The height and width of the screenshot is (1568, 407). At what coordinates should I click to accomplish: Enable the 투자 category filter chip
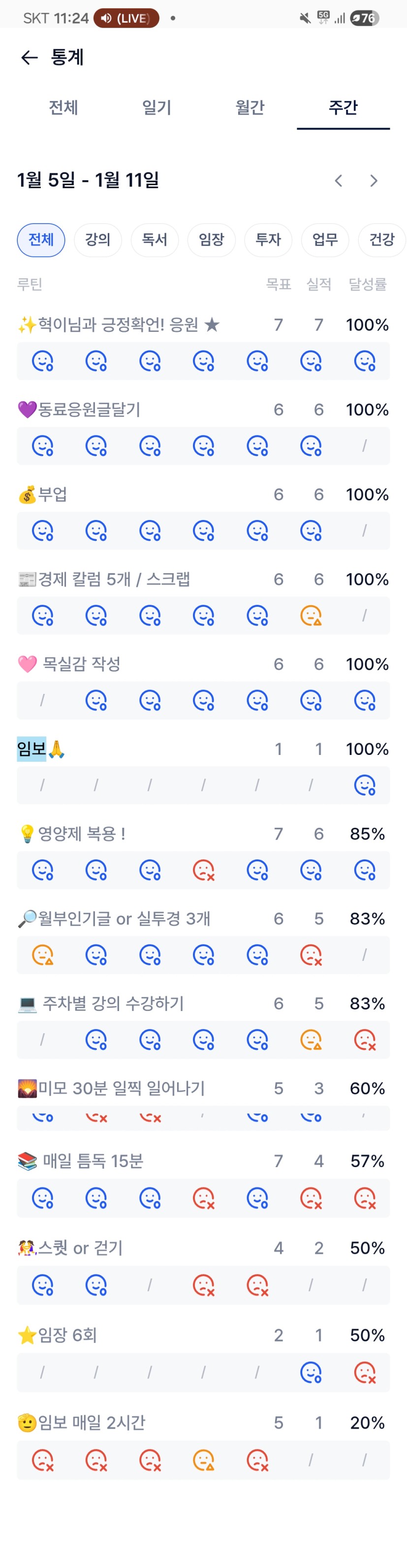coord(268,240)
